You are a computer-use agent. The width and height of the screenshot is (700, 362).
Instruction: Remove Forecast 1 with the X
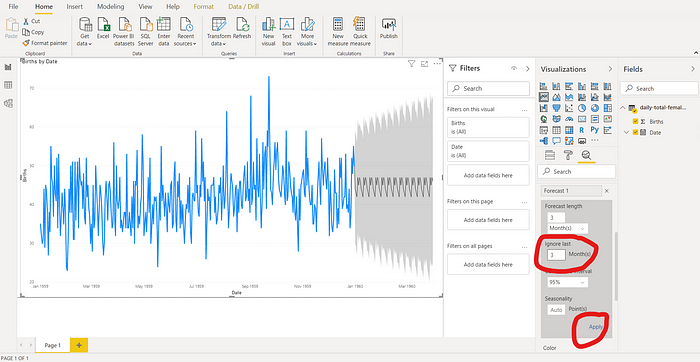[606, 191]
